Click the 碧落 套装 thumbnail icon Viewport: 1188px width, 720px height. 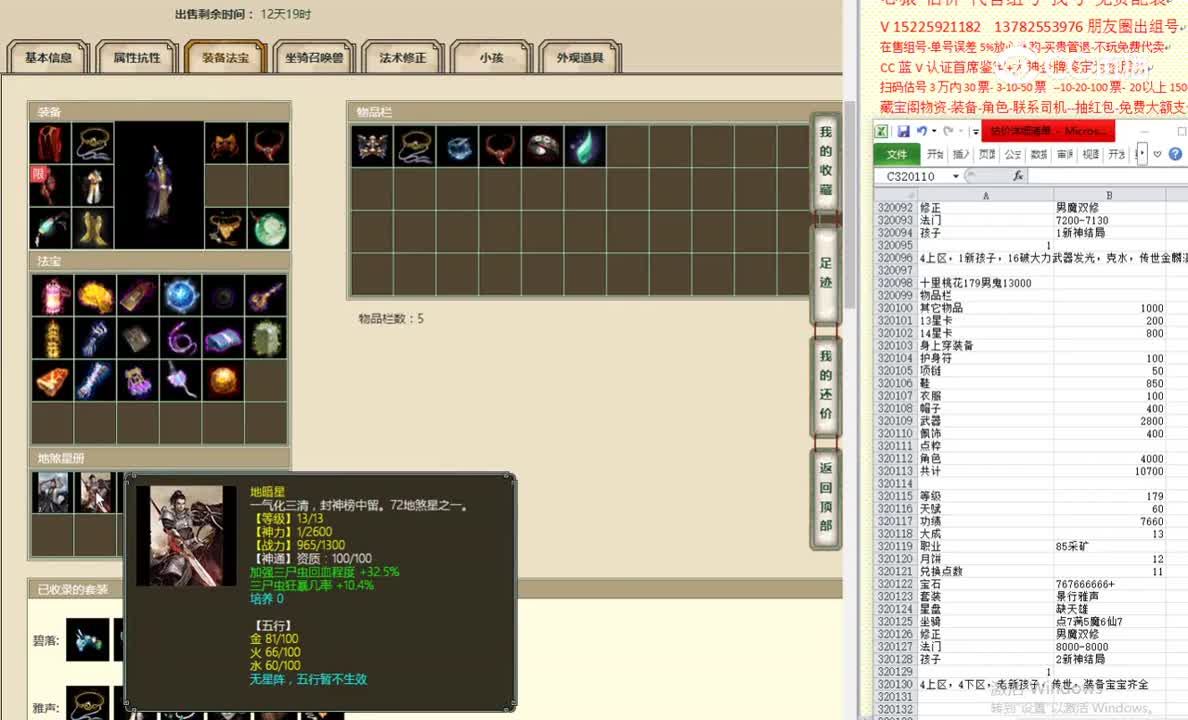pyautogui.click(x=88, y=640)
